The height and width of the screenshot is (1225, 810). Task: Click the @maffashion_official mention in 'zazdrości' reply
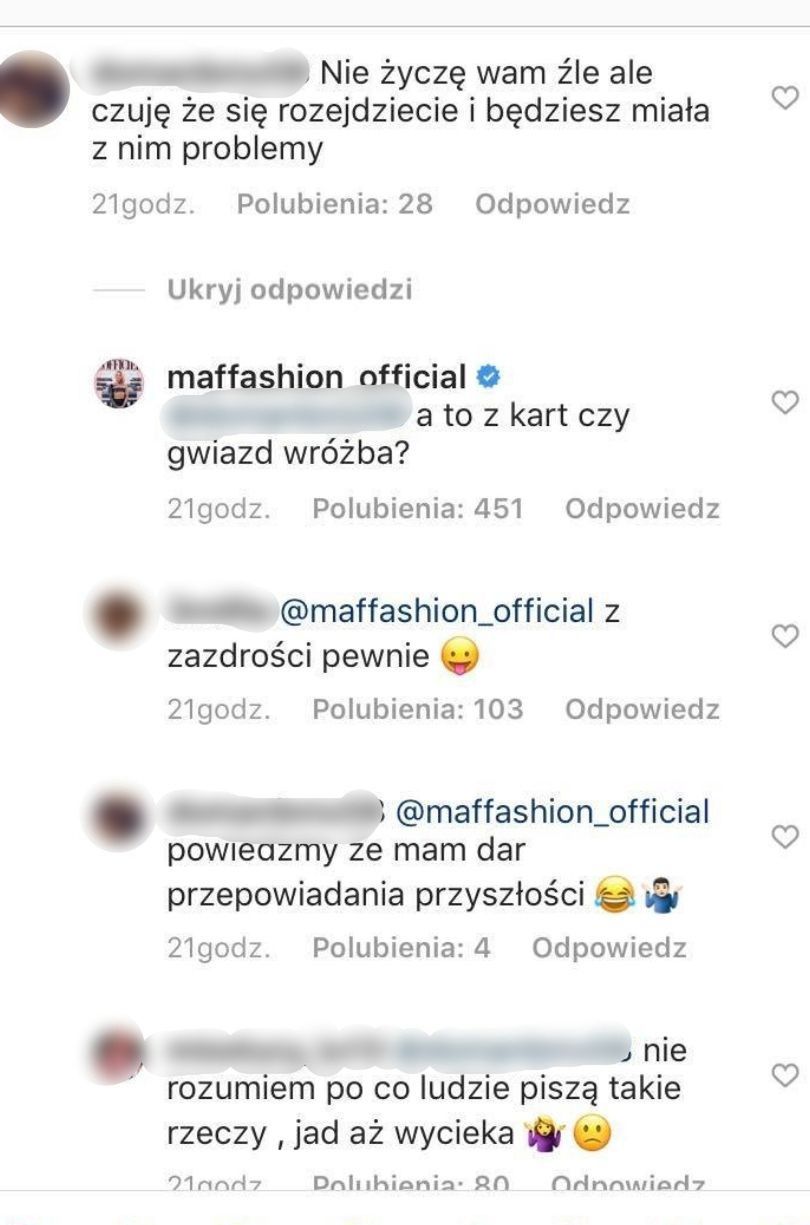pyautogui.click(x=437, y=610)
